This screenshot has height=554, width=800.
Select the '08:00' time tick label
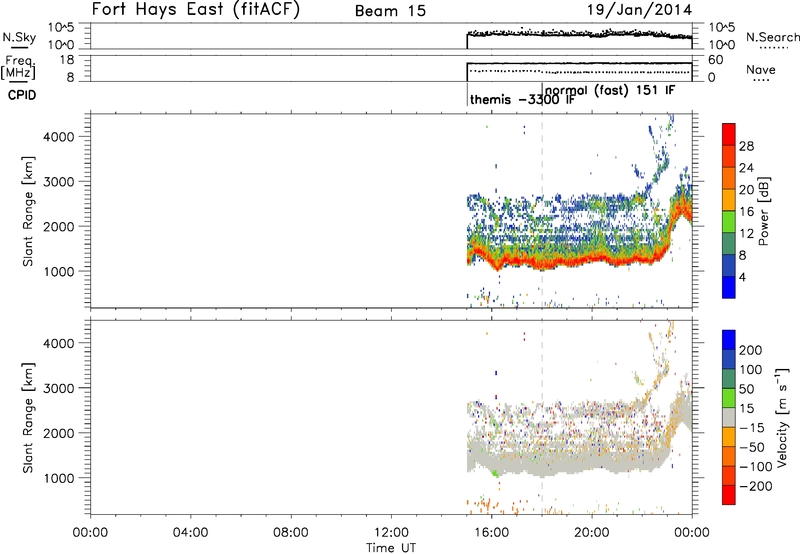(290, 533)
